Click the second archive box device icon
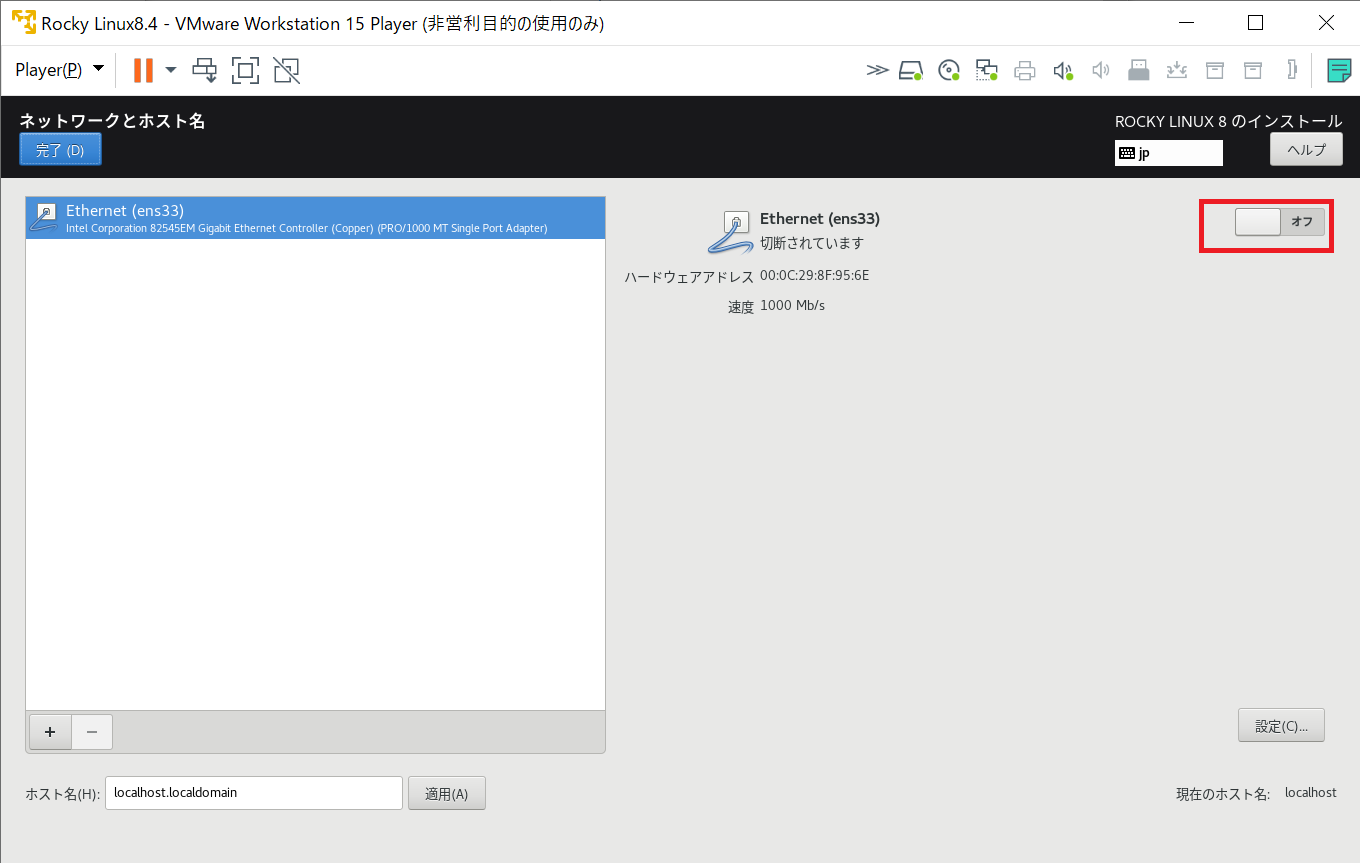The image size is (1360, 863). point(1253,70)
